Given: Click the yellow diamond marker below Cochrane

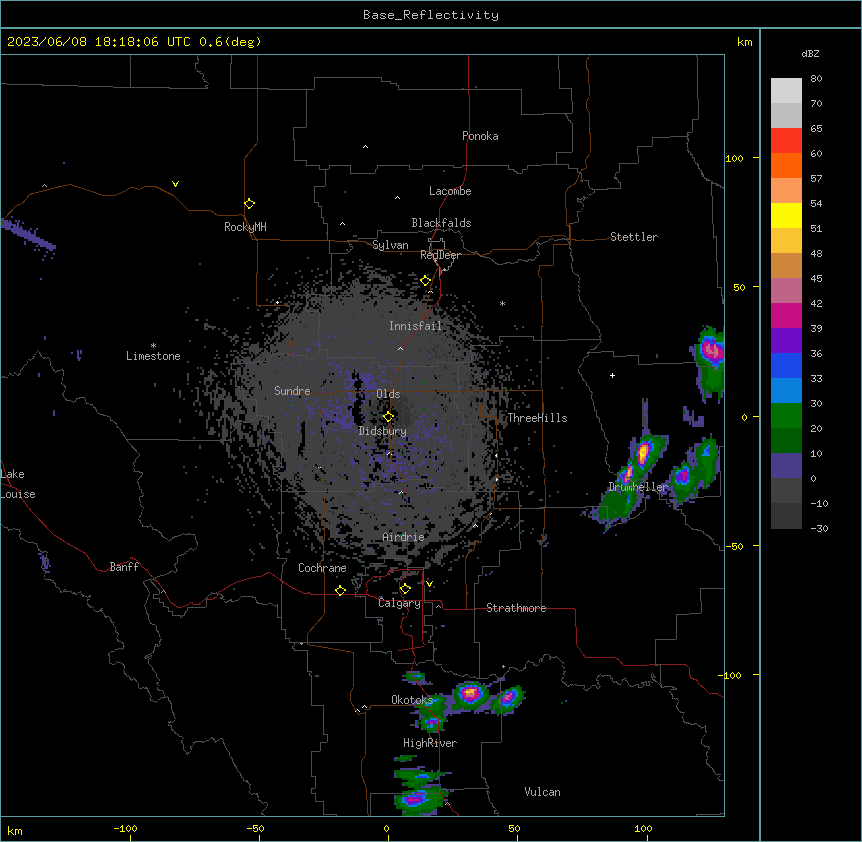Looking at the screenshot, I should point(340,590).
